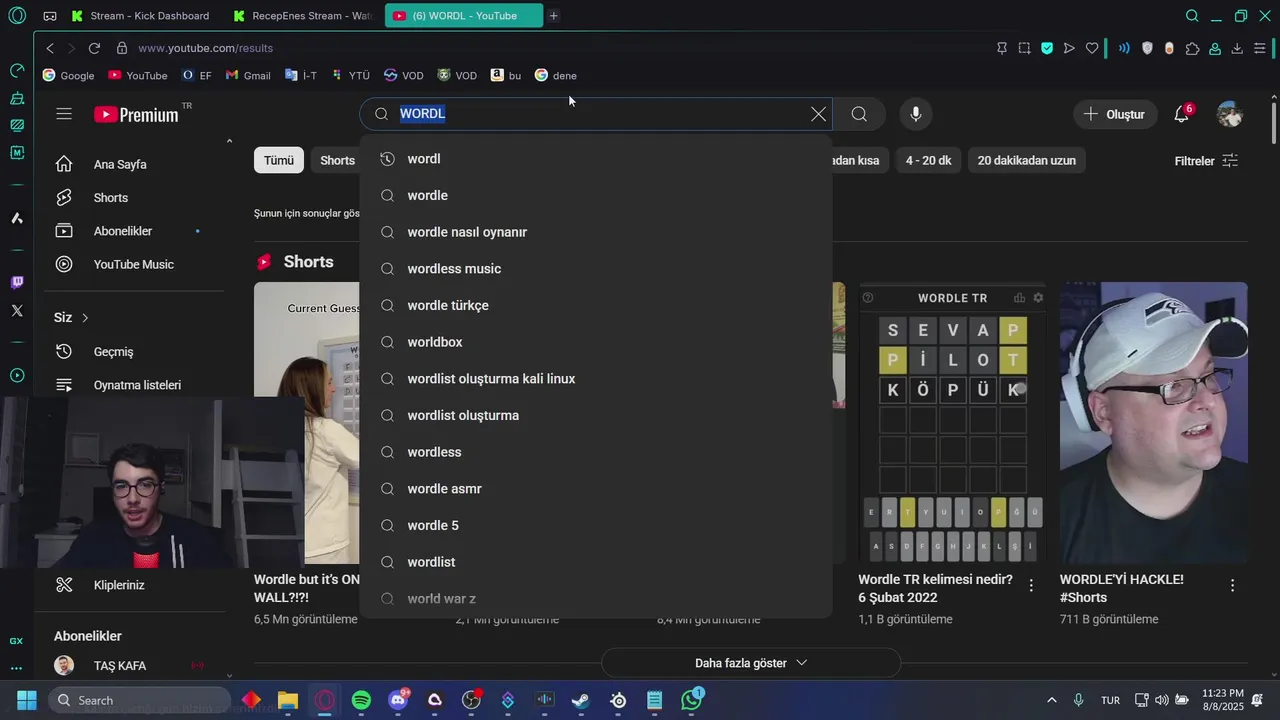This screenshot has width=1280, height=720.
Task: Open the account avatar menu
Action: click(1230, 114)
